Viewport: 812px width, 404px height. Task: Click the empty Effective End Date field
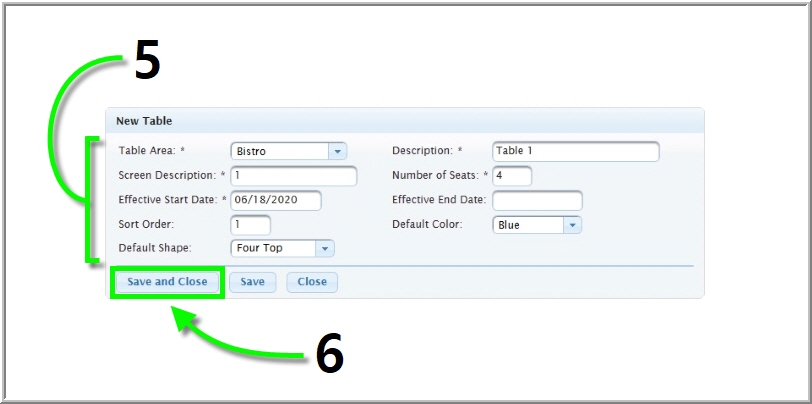point(537,200)
